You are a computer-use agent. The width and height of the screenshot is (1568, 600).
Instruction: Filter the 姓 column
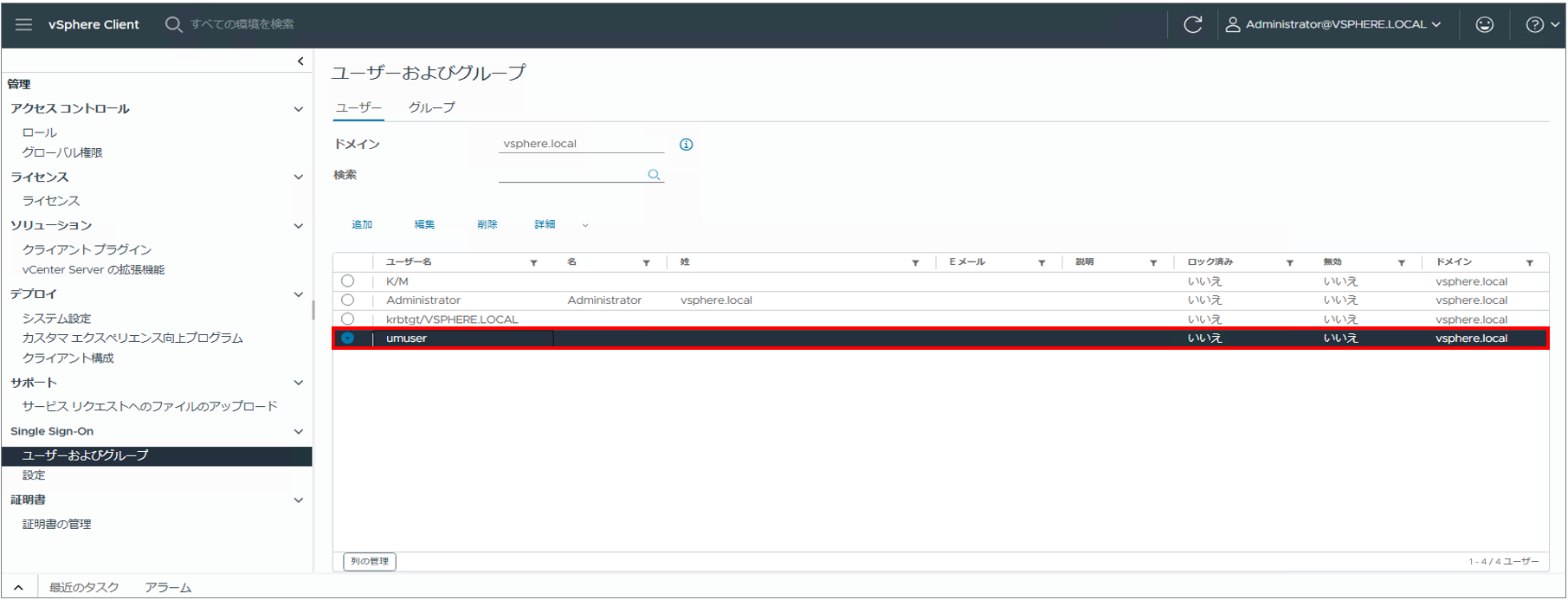point(915,262)
